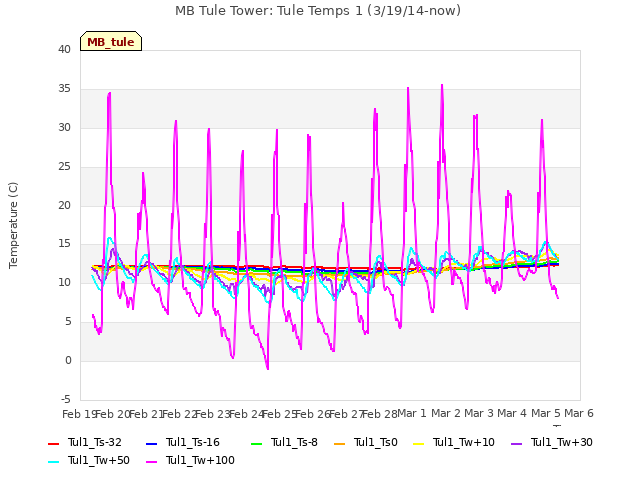Screen dimensions: 640x480
Task: Click the Feb 19 x-axis date label
Action: [x=79, y=414]
